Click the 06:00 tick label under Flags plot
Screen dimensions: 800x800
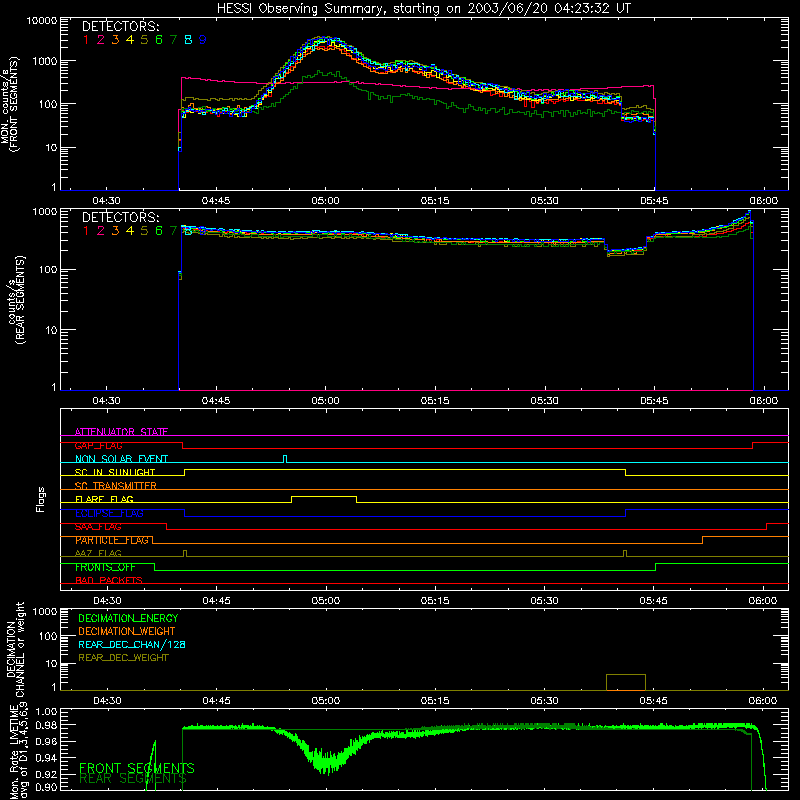coord(763,601)
